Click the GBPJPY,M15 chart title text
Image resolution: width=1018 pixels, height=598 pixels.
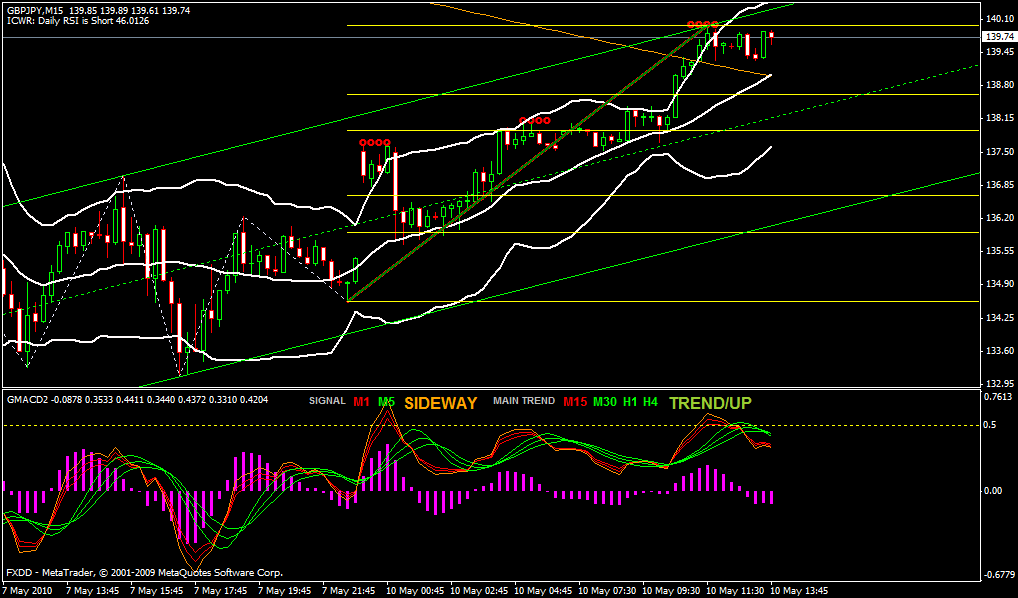pyautogui.click(x=36, y=9)
